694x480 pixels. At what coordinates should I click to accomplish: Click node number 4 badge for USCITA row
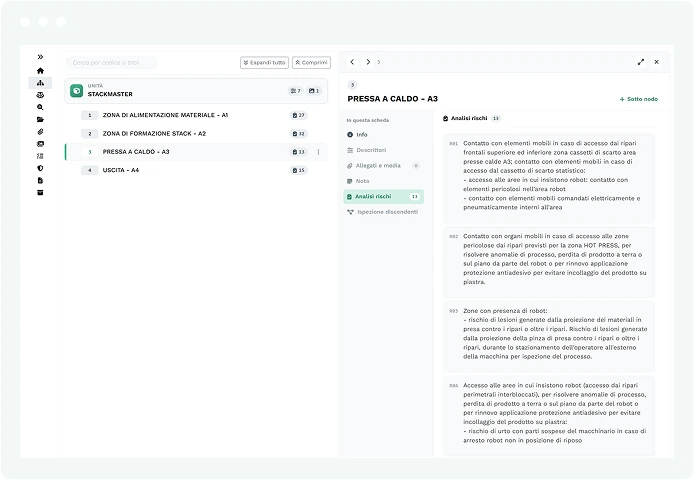pyautogui.click(x=89, y=170)
